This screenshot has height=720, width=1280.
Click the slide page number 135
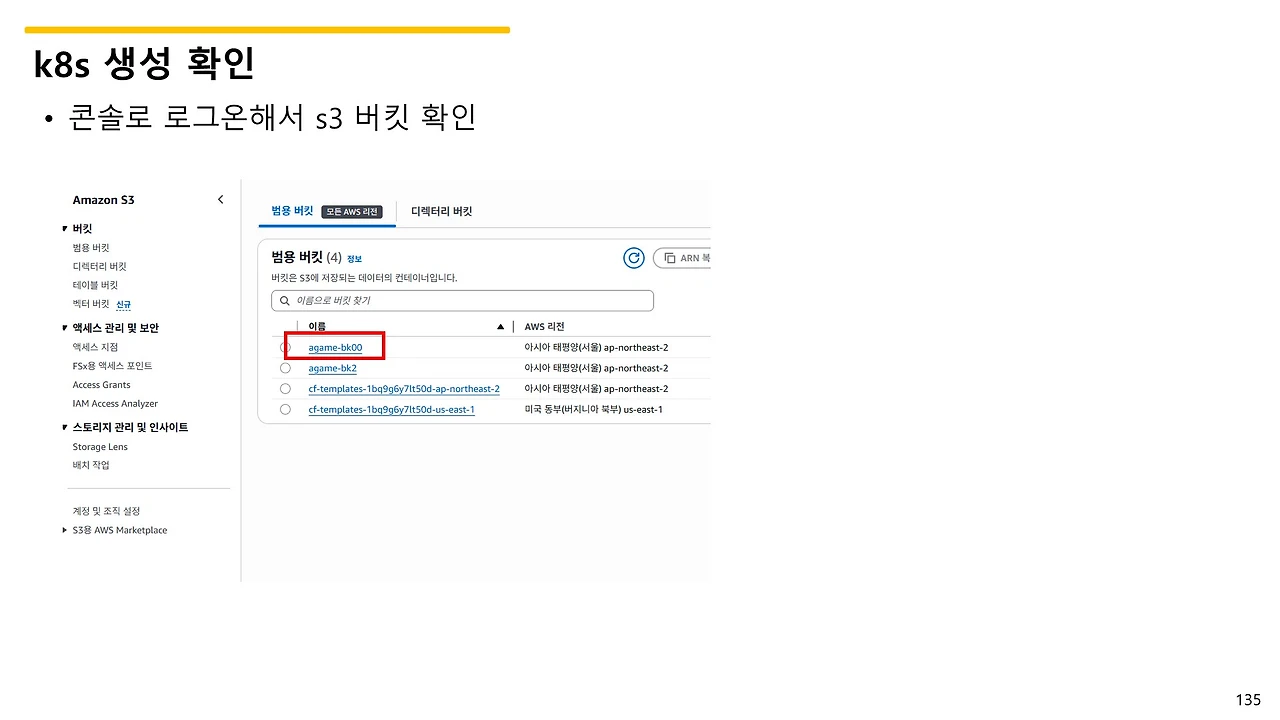tap(1248, 700)
